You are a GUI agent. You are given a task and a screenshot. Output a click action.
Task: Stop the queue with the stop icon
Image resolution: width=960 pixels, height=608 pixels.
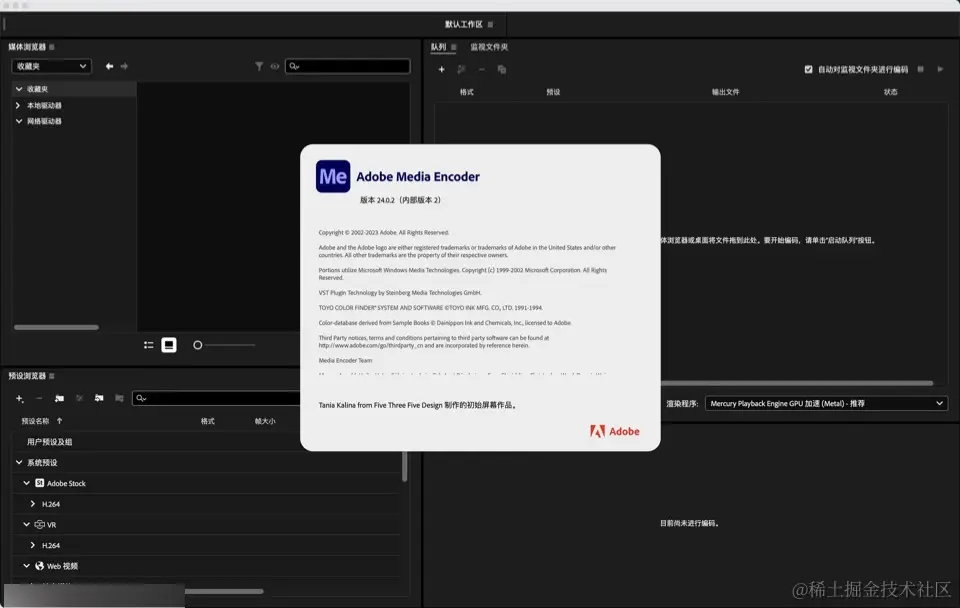pyautogui.click(x=921, y=70)
